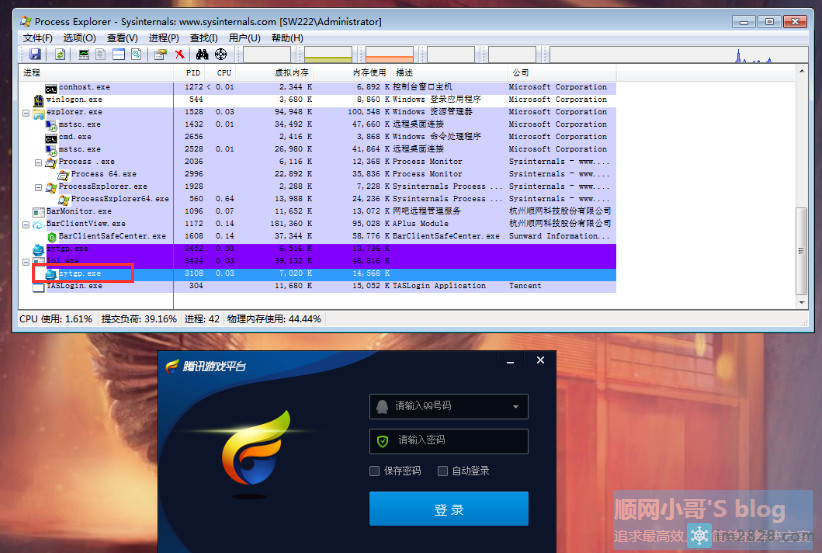Viewport: 822px width, 553px height.
Task: Click the 提交负荷: 39.16% status entry
Action: pos(138,319)
